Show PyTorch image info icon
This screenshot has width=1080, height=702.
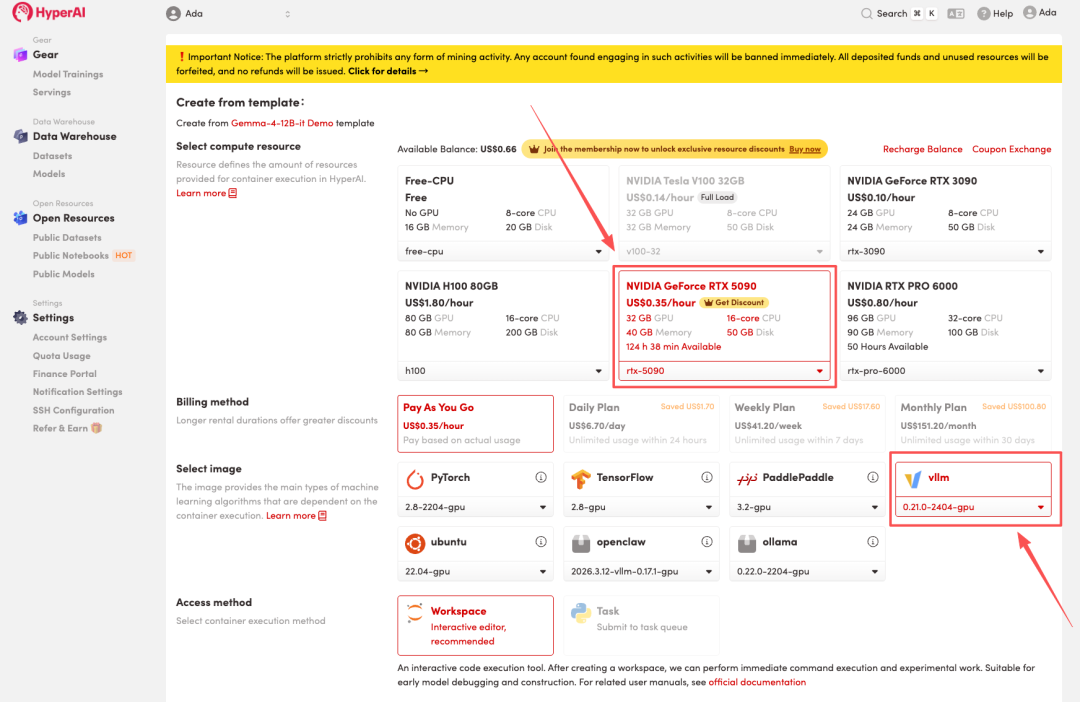pyautogui.click(x=541, y=477)
